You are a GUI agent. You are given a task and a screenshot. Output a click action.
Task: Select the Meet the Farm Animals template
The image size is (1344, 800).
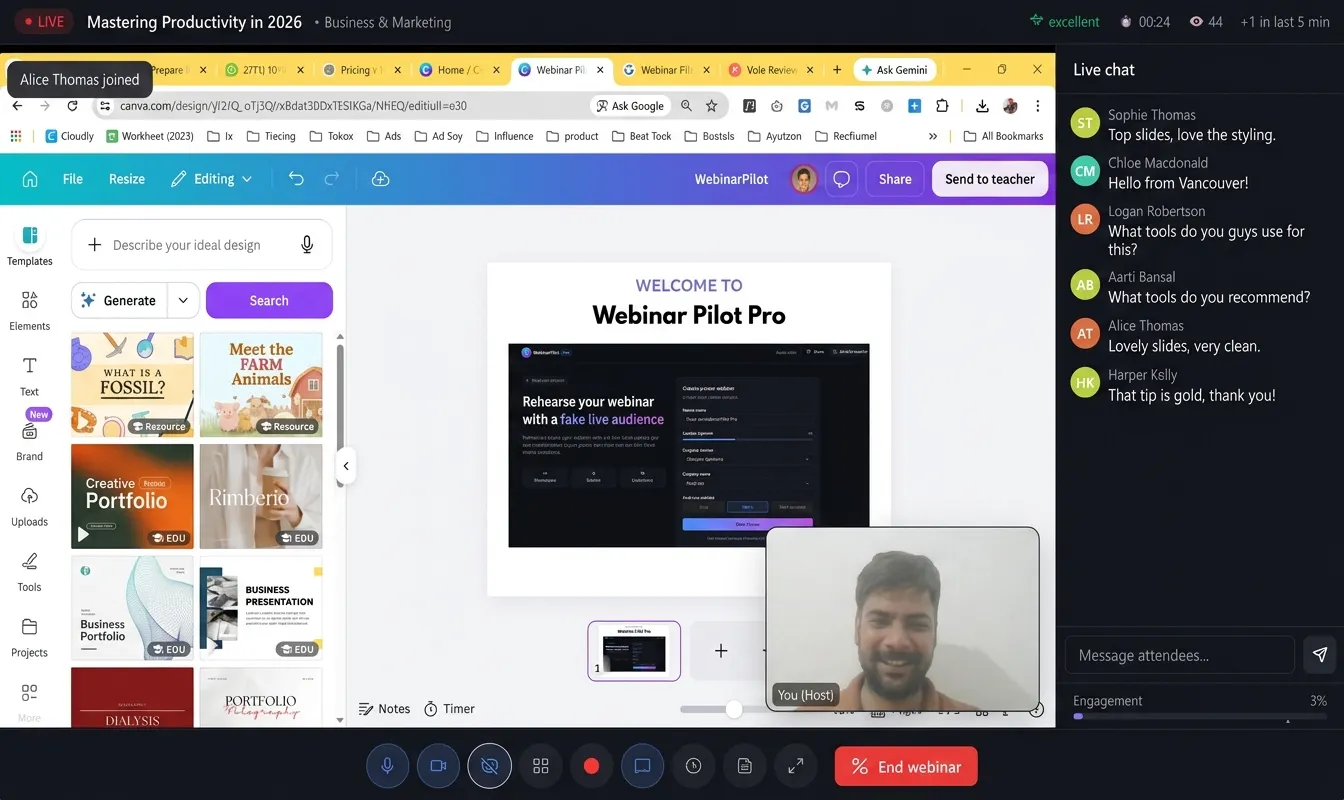261,384
